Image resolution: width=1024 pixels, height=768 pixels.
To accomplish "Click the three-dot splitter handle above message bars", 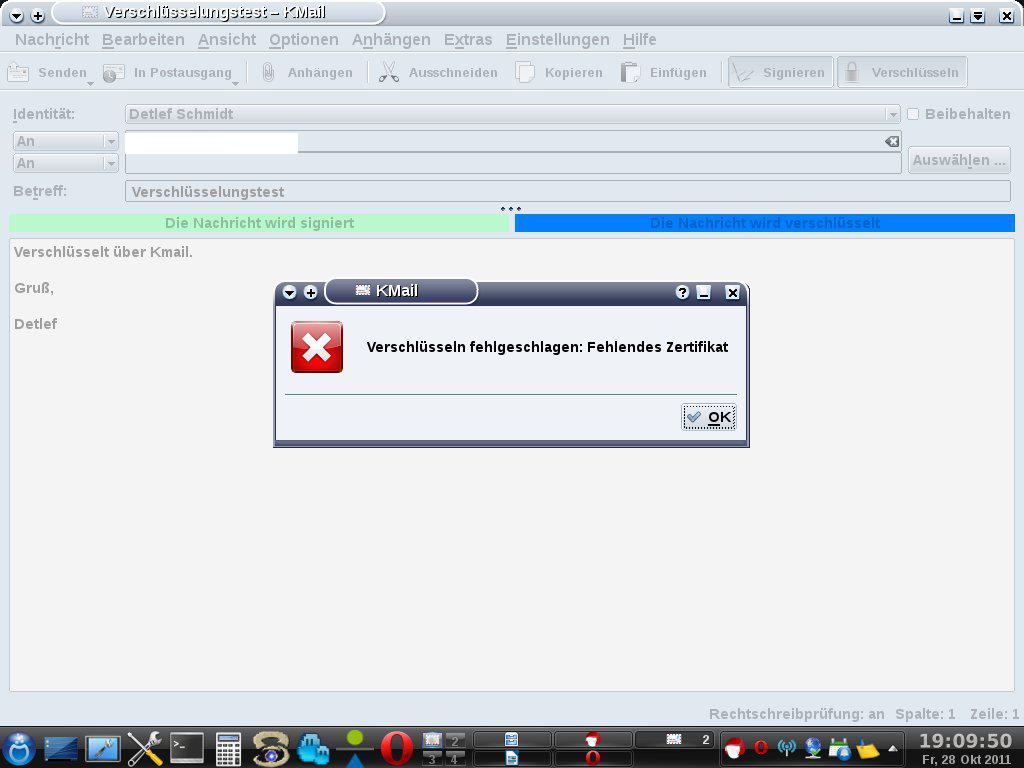I will (511, 209).
